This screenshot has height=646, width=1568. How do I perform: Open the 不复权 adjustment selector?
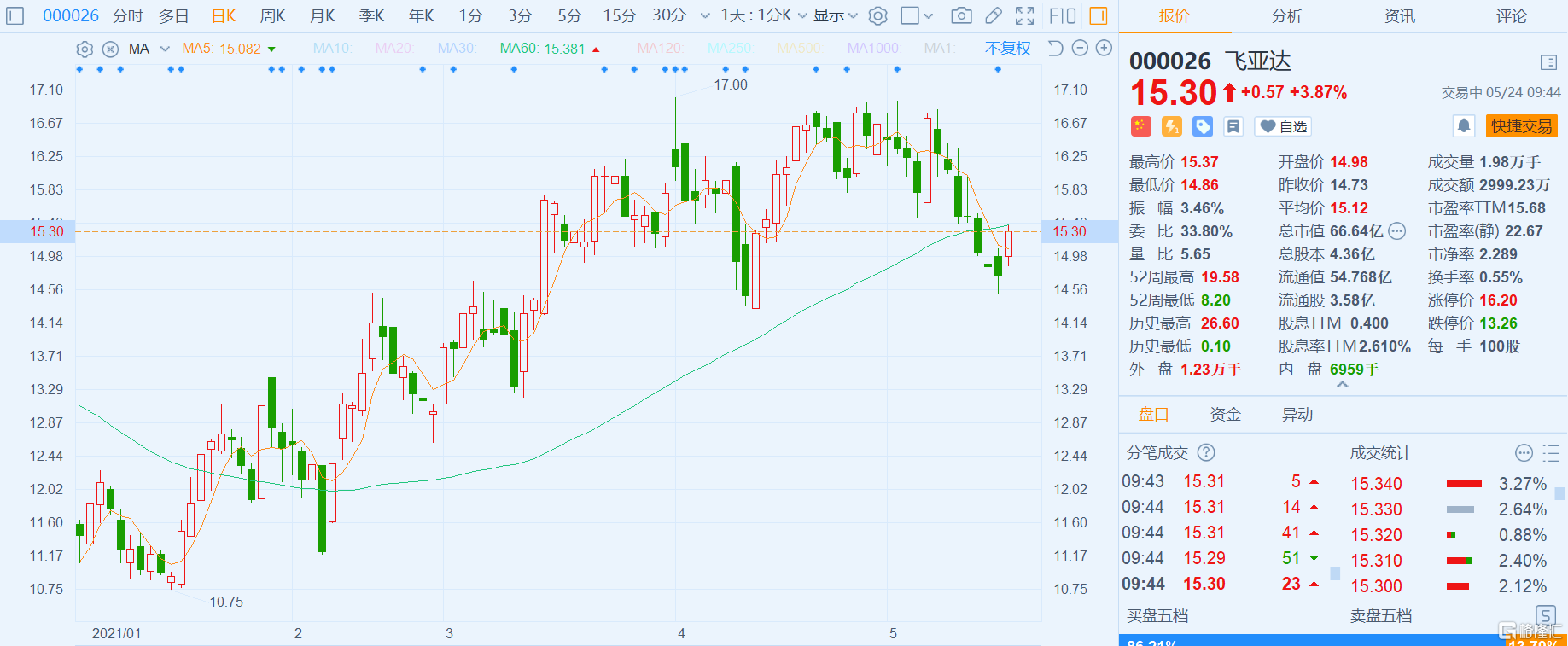pyautogui.click(x=1008, y=49)
